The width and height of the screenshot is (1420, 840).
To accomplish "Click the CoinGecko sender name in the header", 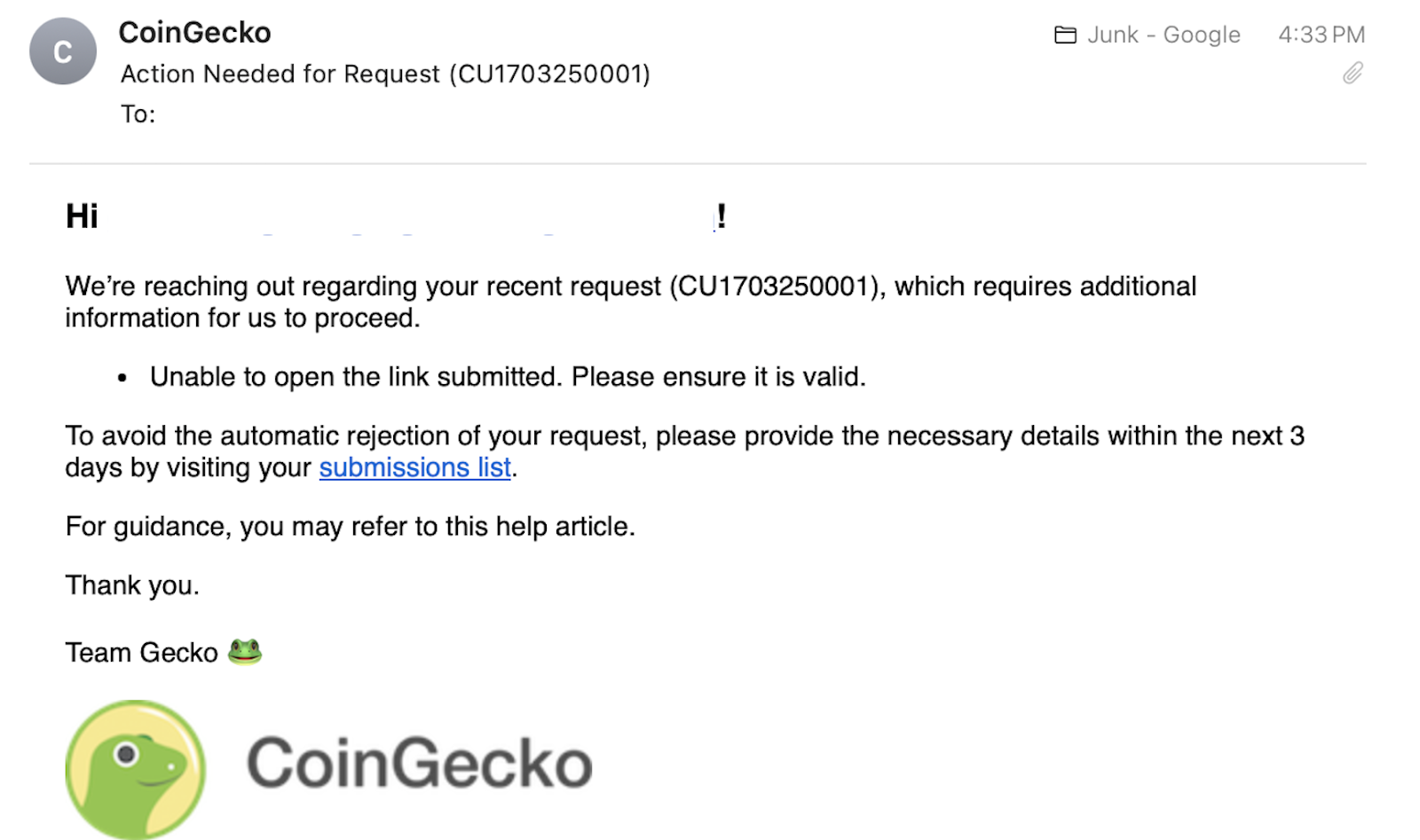I will [x=194, y=33].
